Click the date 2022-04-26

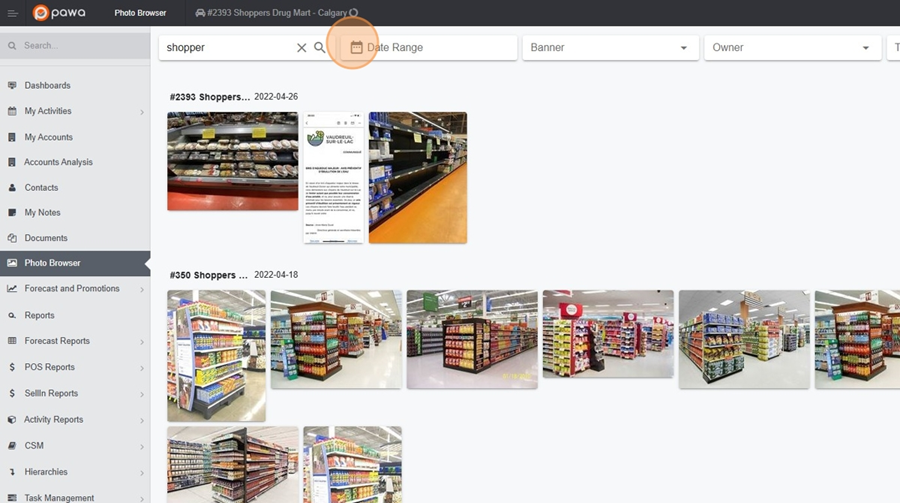[276, 96]
